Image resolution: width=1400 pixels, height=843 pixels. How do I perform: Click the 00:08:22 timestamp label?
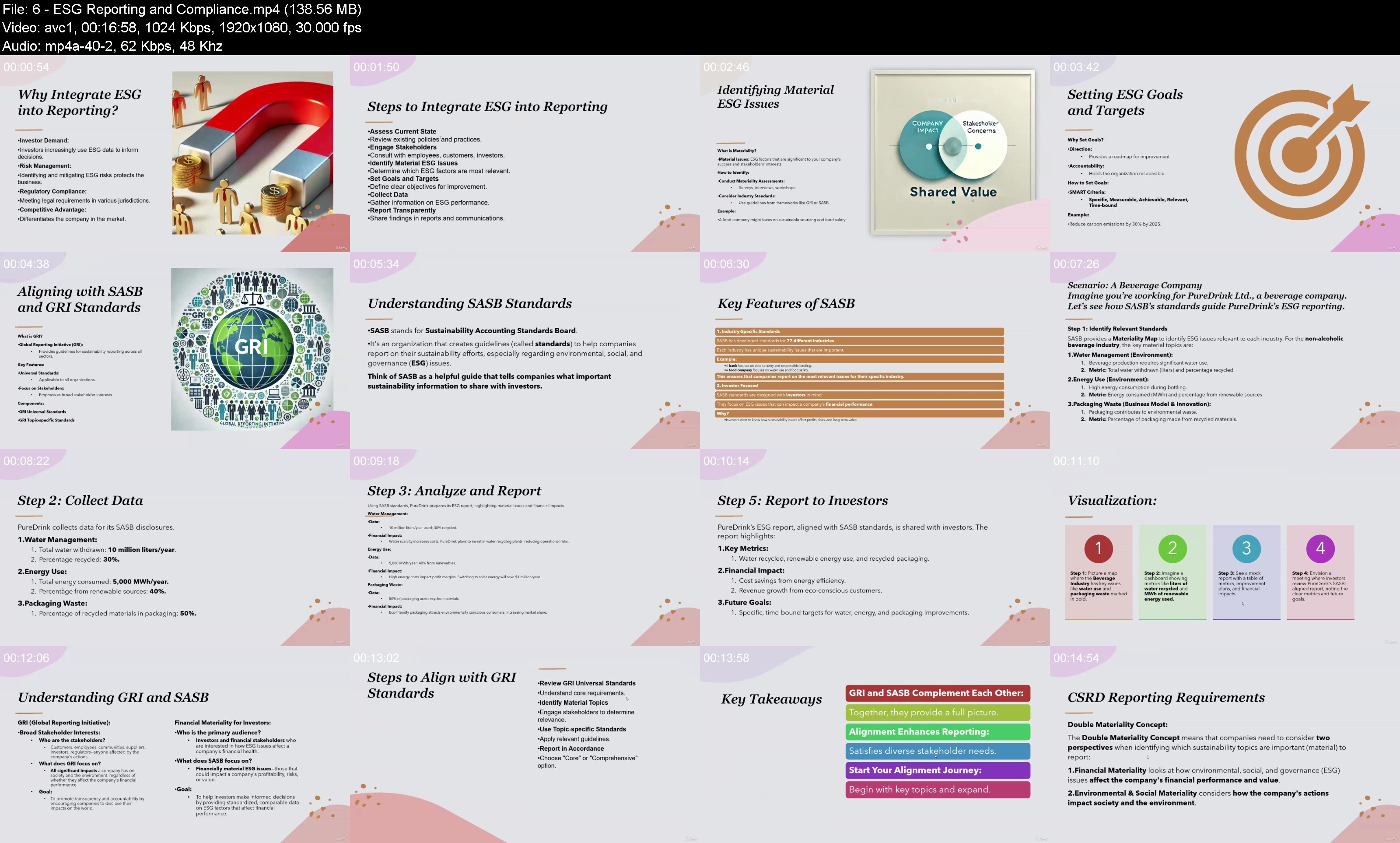[26, 461]
